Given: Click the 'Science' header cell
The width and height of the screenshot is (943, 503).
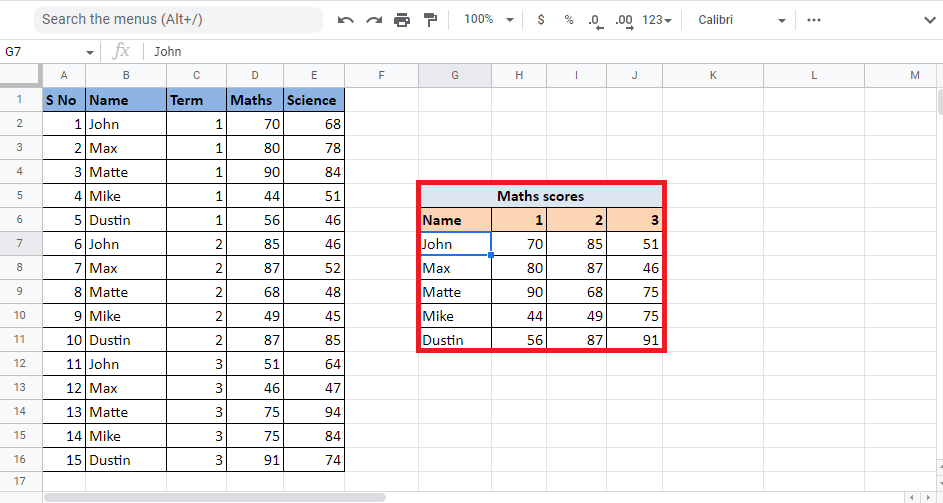Looking at the screenshot, I should pyautogui.click(x=314, y=100).
